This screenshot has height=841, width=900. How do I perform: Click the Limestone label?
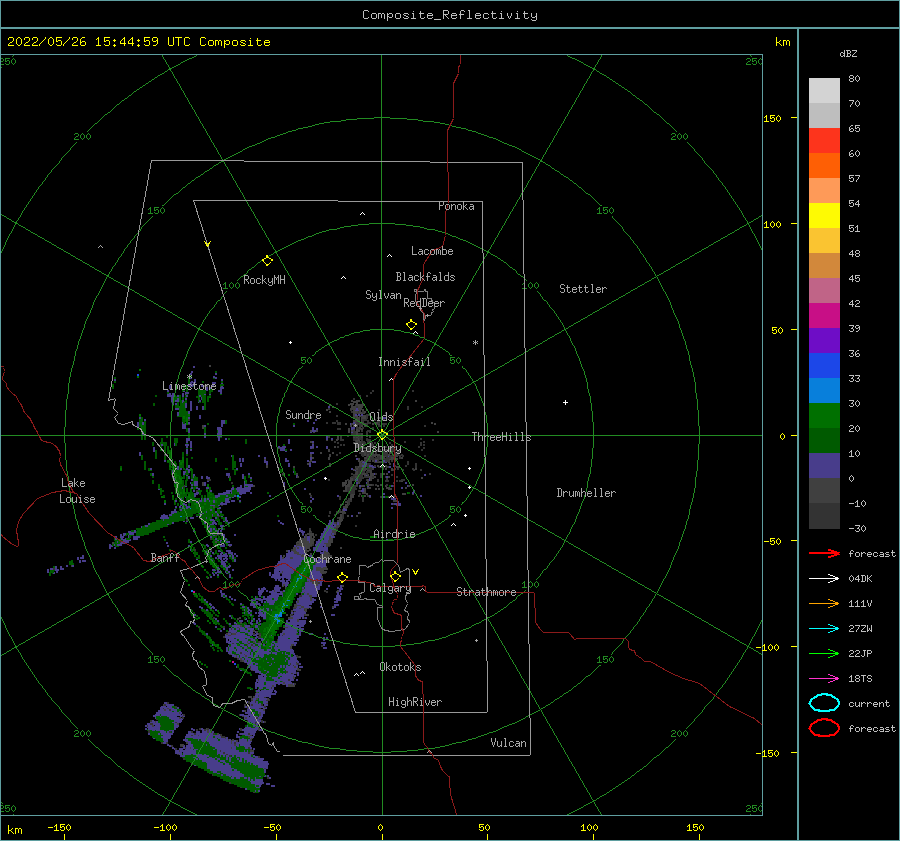[x=189, y=386]
